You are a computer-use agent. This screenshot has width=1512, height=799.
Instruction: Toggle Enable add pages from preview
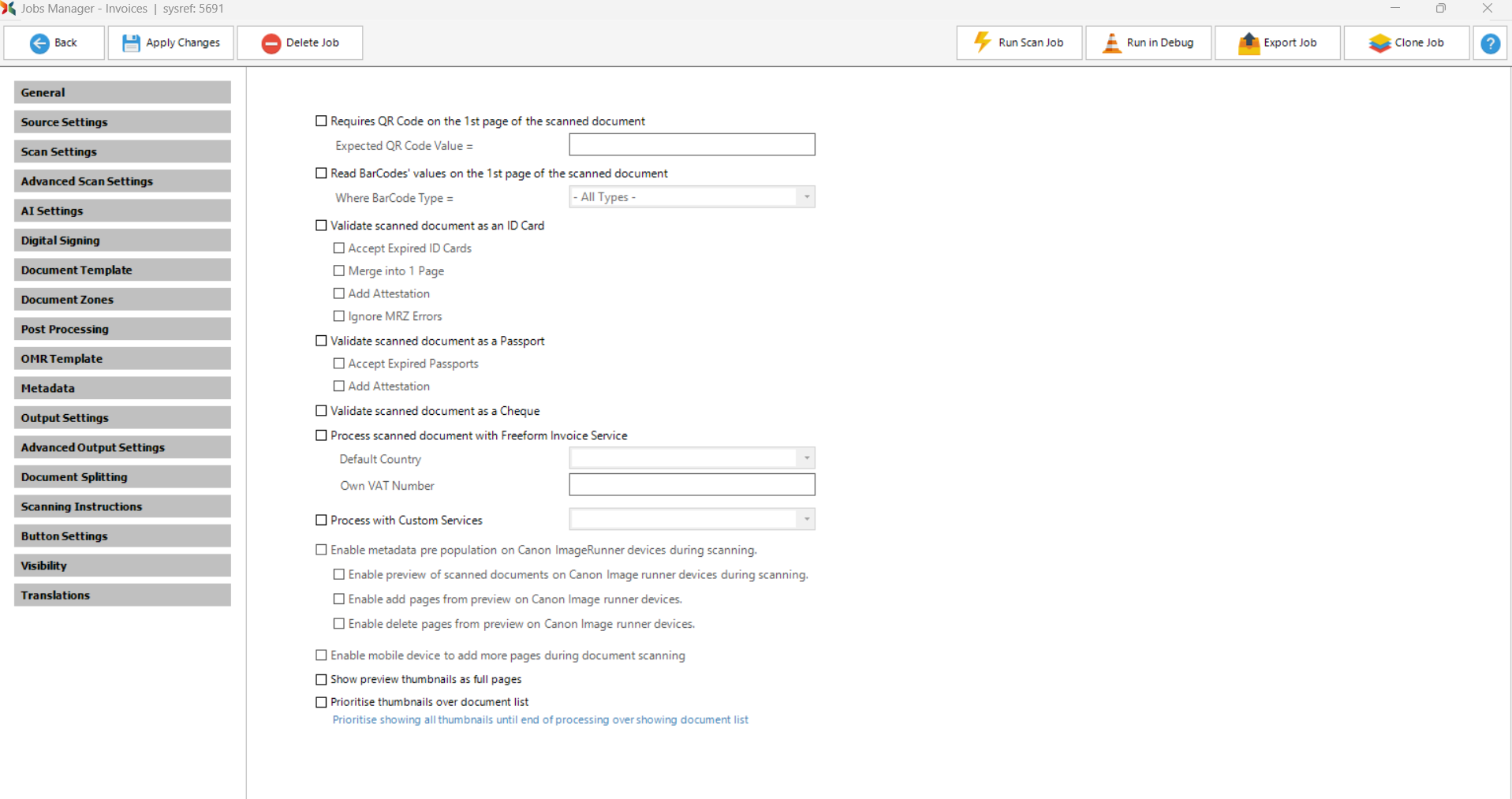click(339, 599)
